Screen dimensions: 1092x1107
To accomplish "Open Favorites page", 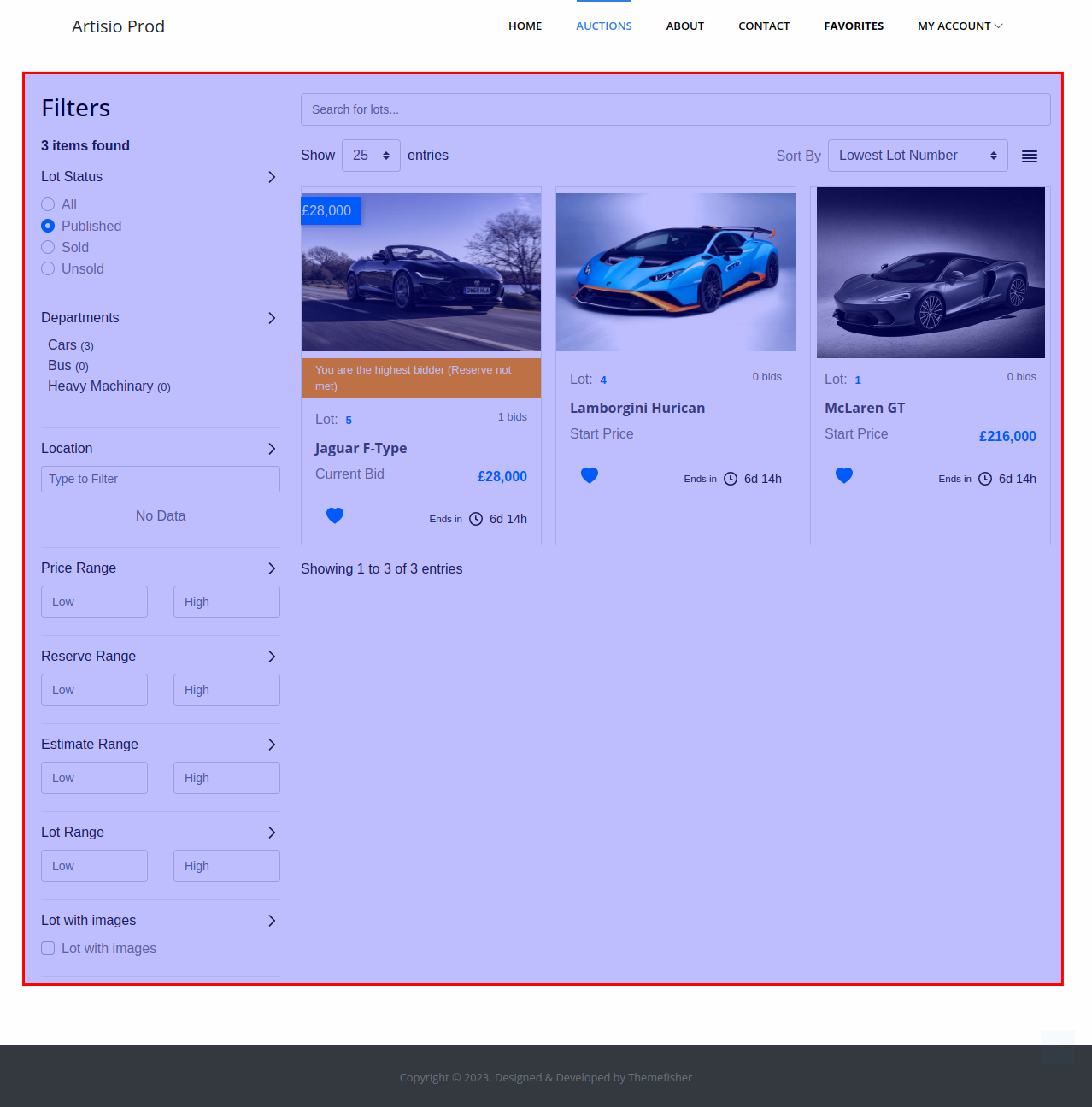I will click(x=854, y=26).
